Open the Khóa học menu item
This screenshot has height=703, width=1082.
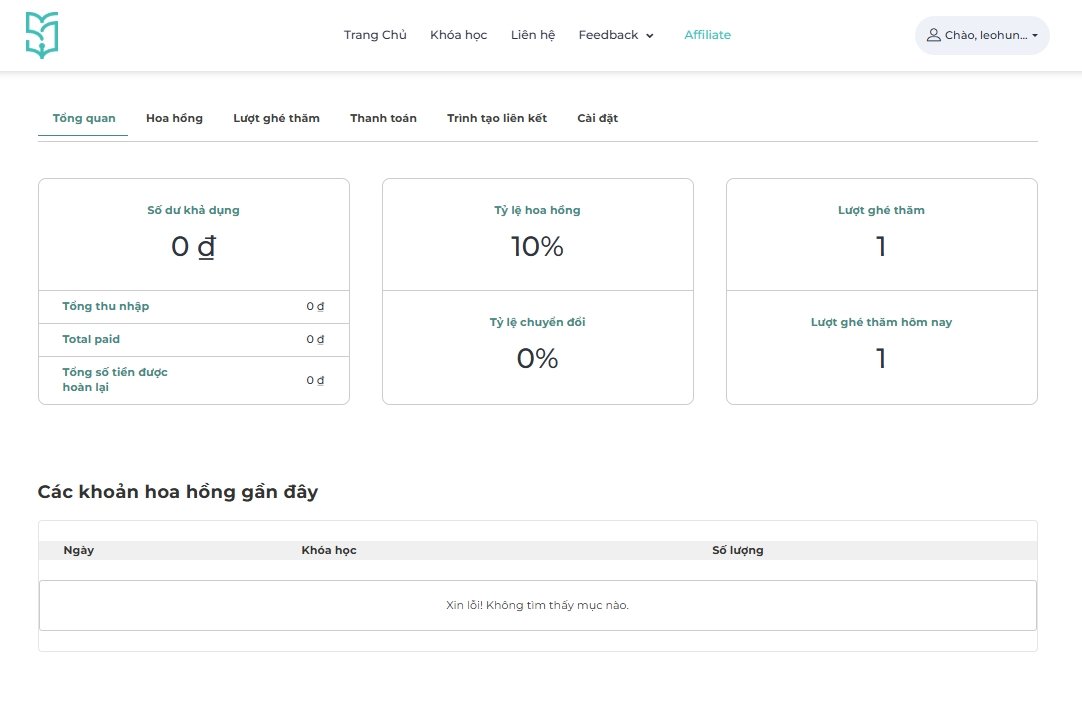click(458, 35)
